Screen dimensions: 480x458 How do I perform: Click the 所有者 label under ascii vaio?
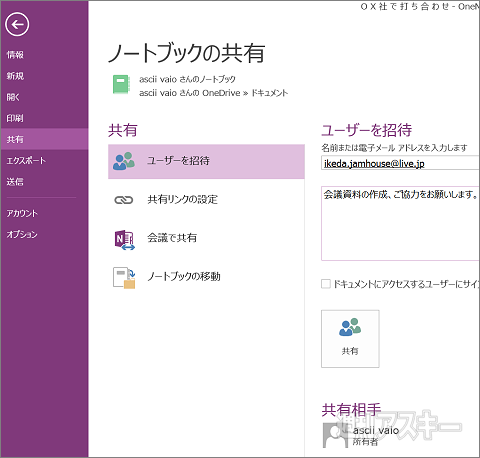coord(365,442)
